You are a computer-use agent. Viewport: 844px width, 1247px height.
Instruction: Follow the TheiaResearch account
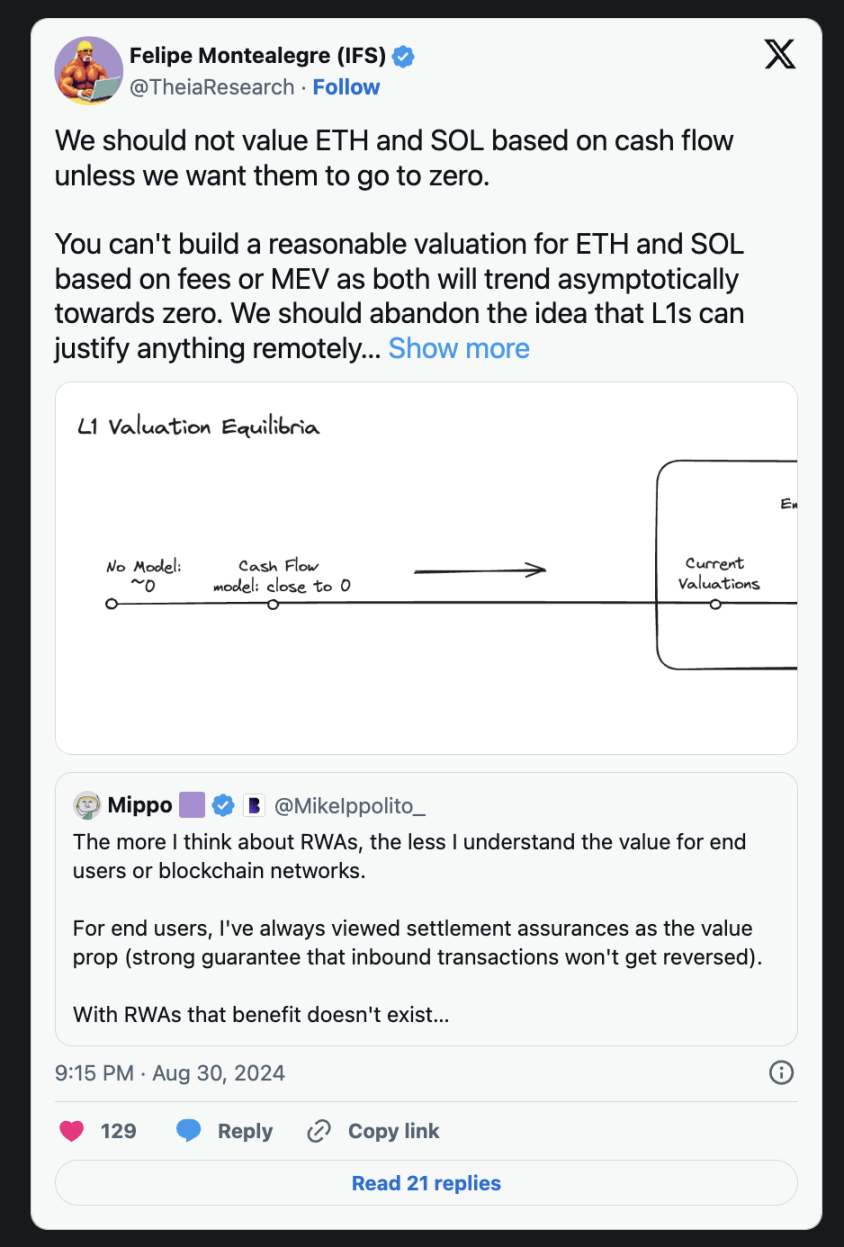[346, 87]
